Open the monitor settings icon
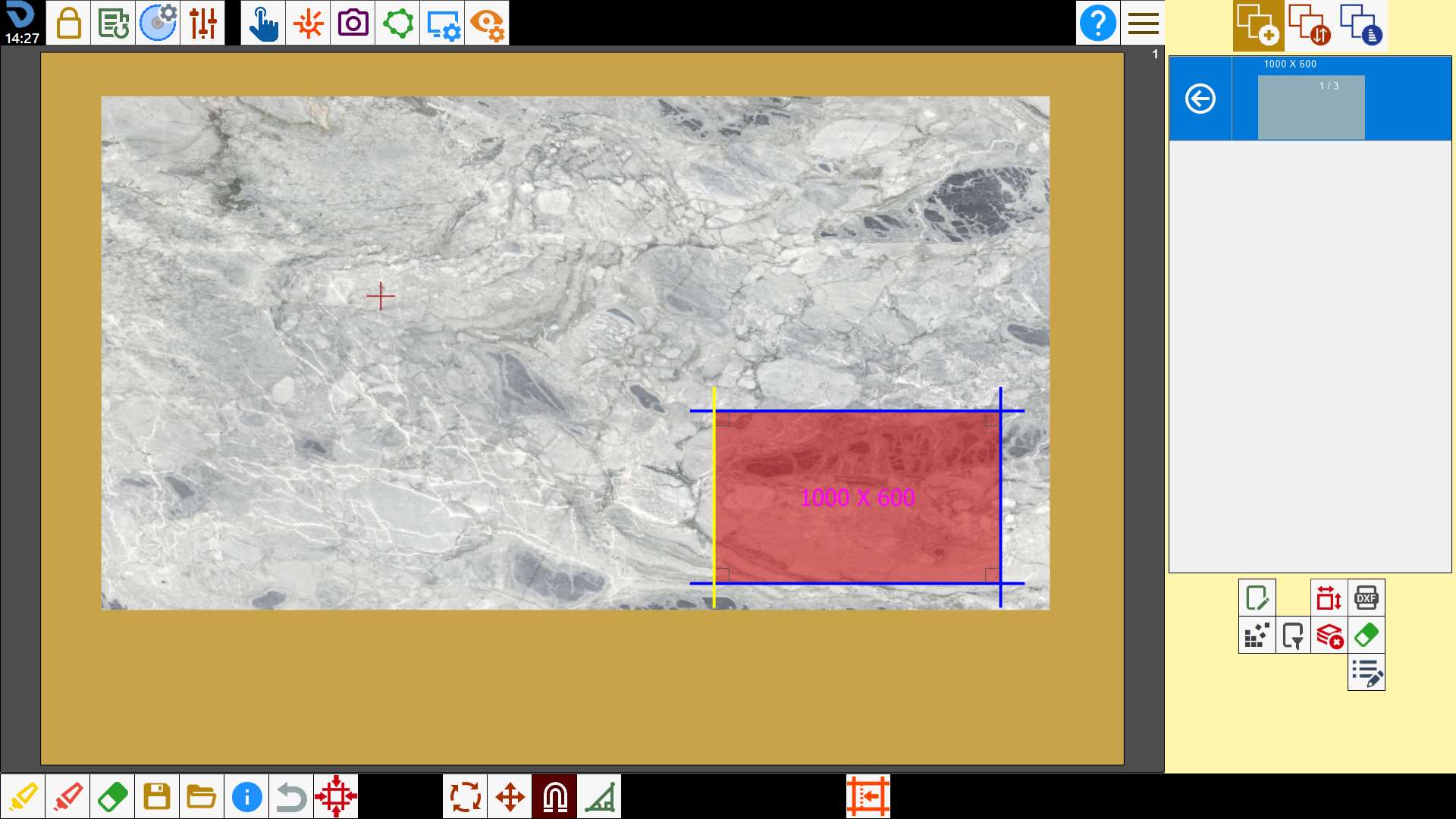 (442, 23)
